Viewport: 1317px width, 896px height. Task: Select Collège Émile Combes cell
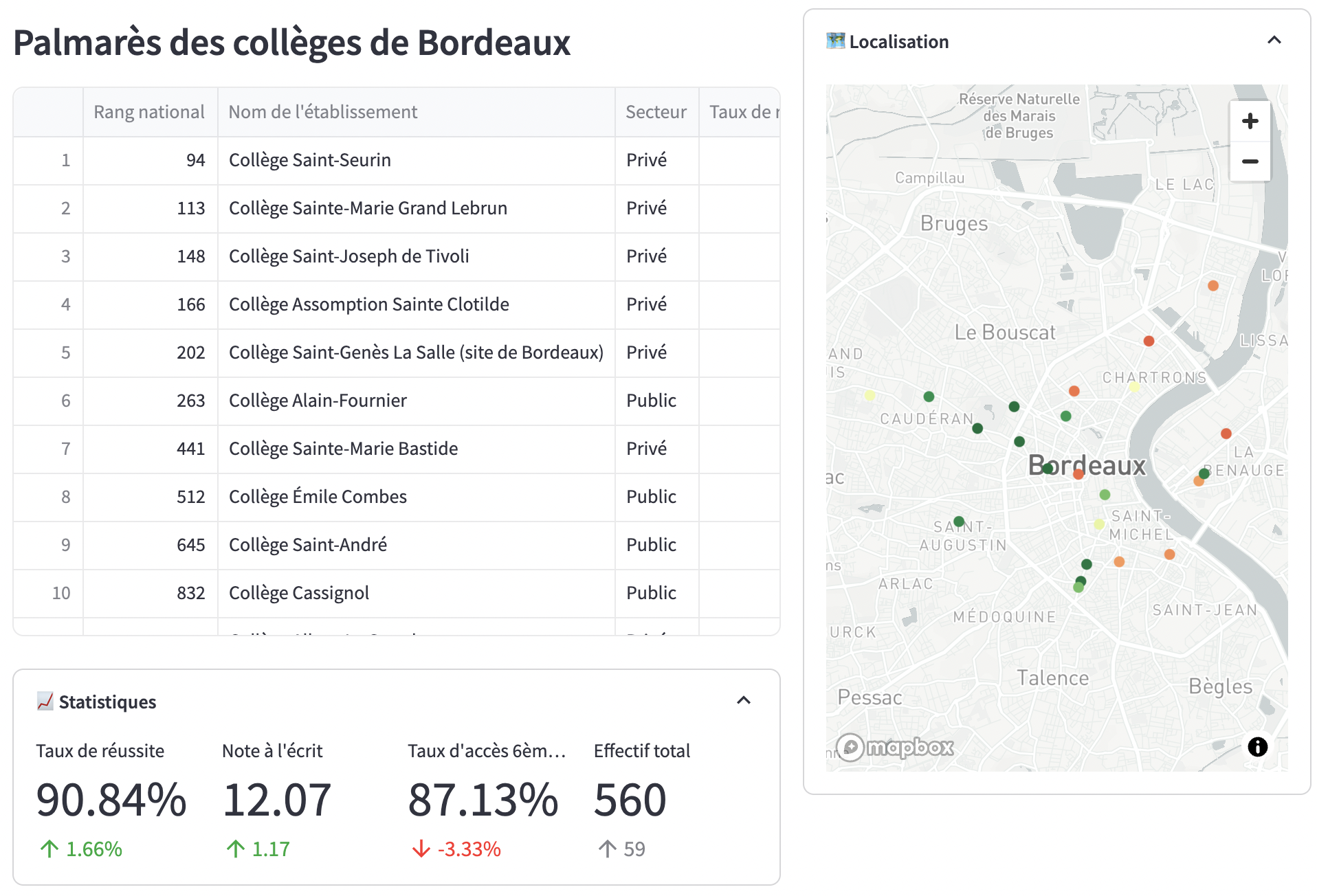416,497
